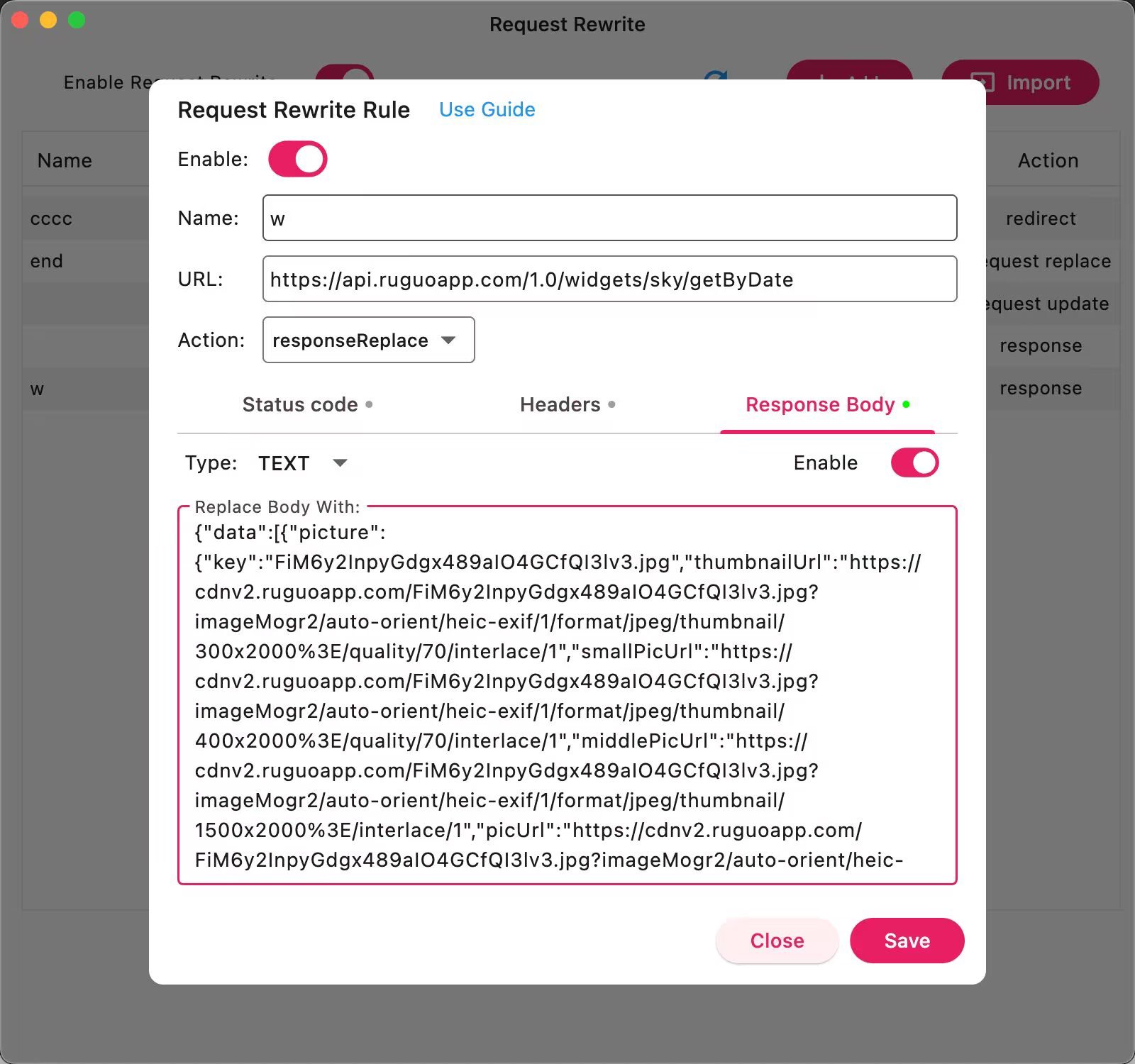Select the cccc rule row

click(x=85, y=218)
